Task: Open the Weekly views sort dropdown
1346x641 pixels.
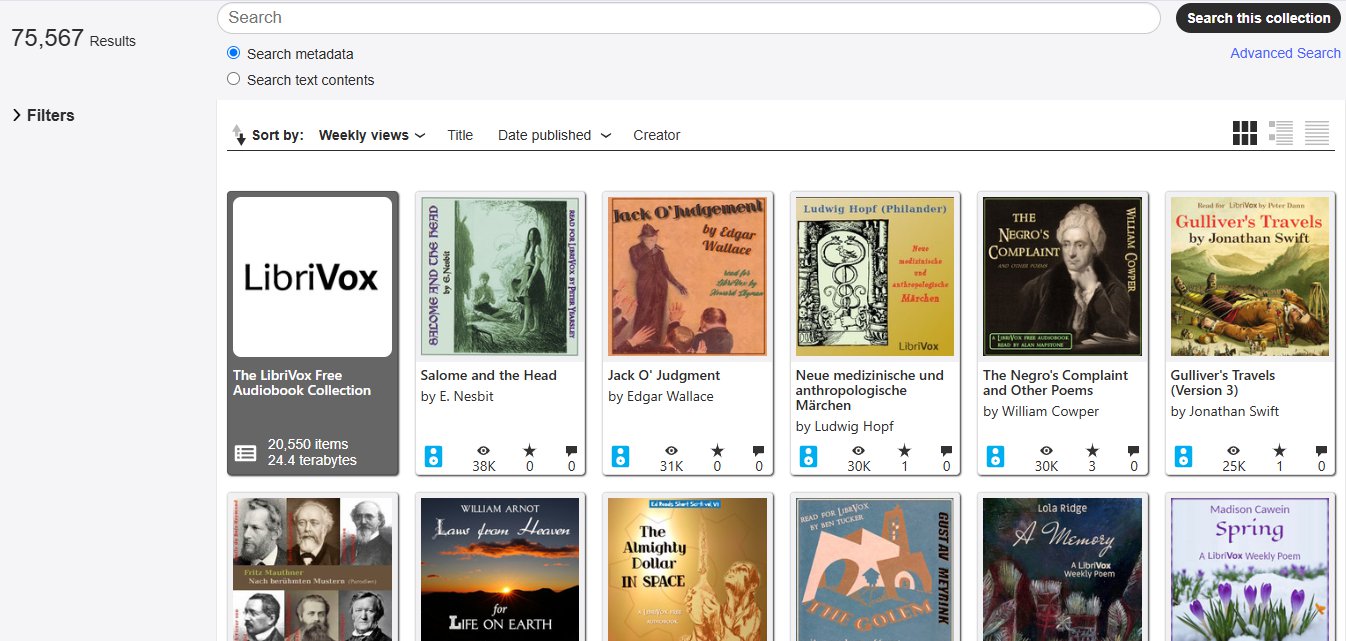Action: coord(371,134)
